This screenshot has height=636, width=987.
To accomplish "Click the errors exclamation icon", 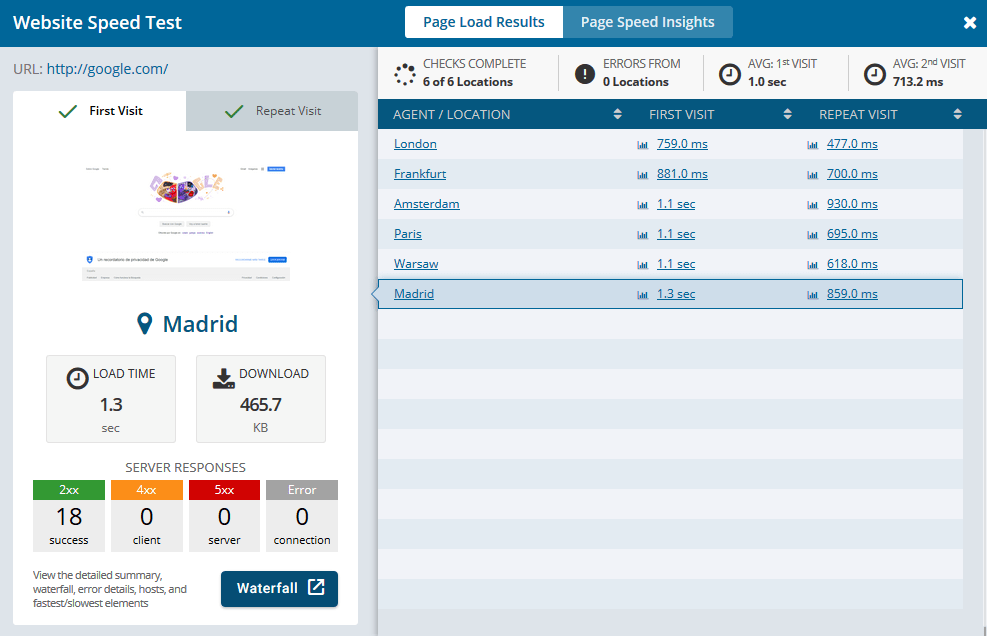I will pyautogui.click(x=585, y=74).
